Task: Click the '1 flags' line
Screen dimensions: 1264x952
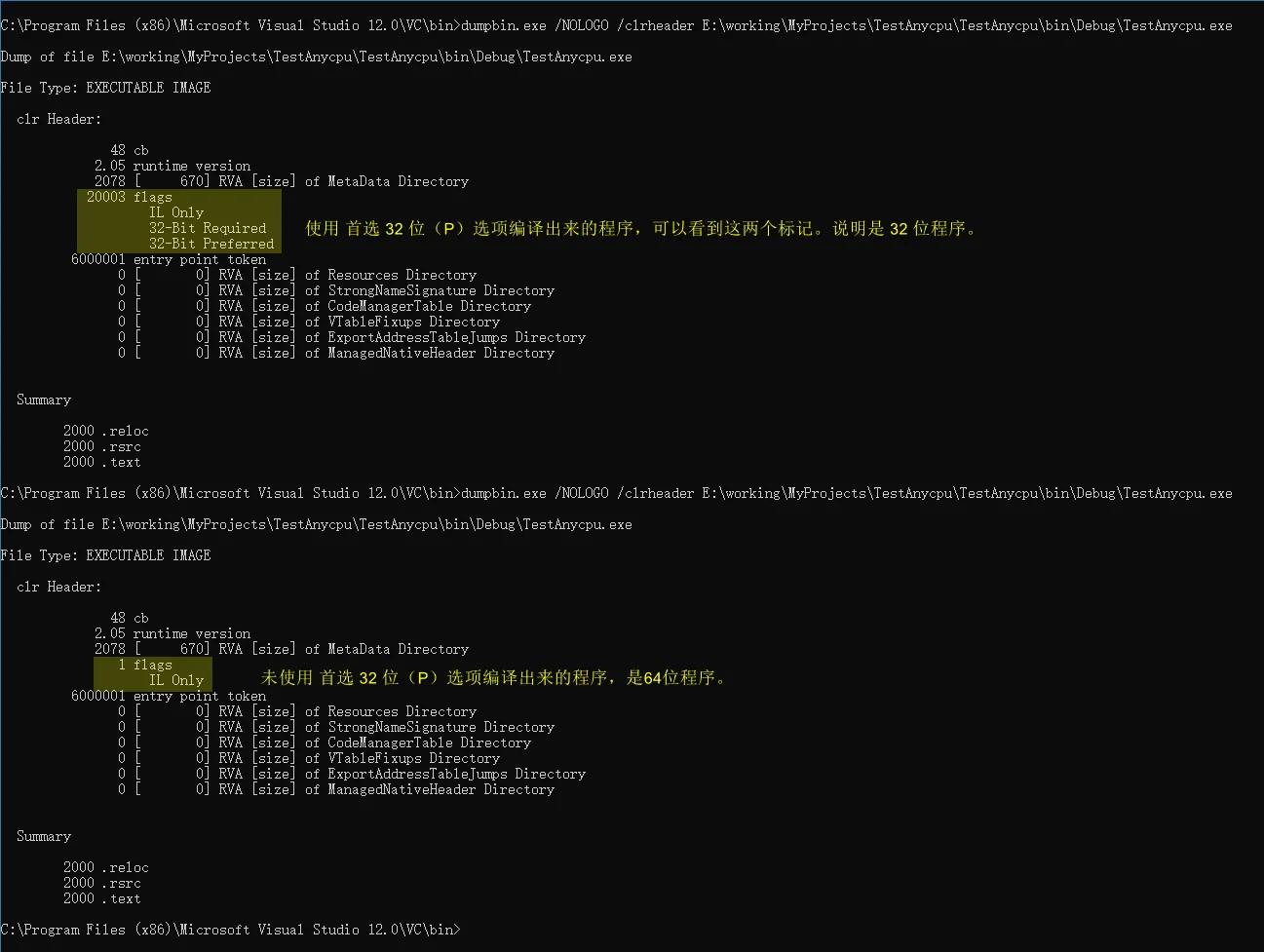Action: [144, 665]
